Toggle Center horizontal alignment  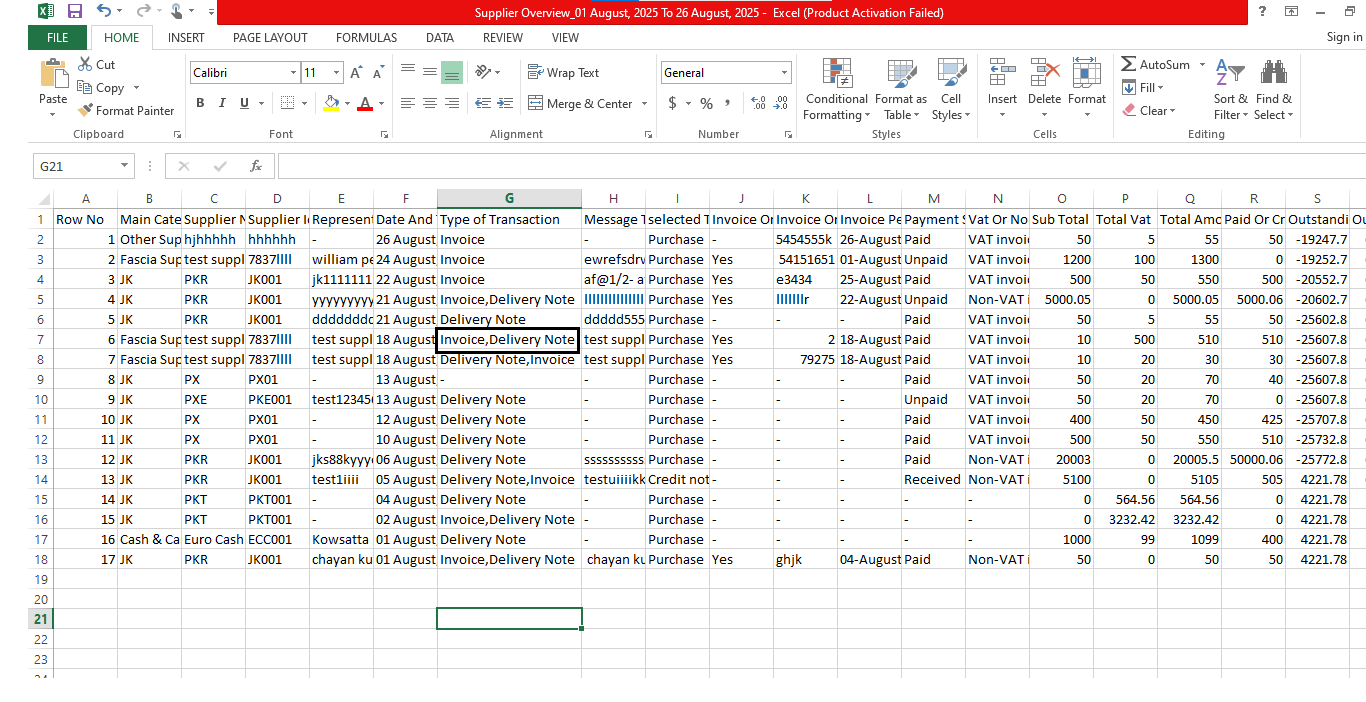coord(429,103)
